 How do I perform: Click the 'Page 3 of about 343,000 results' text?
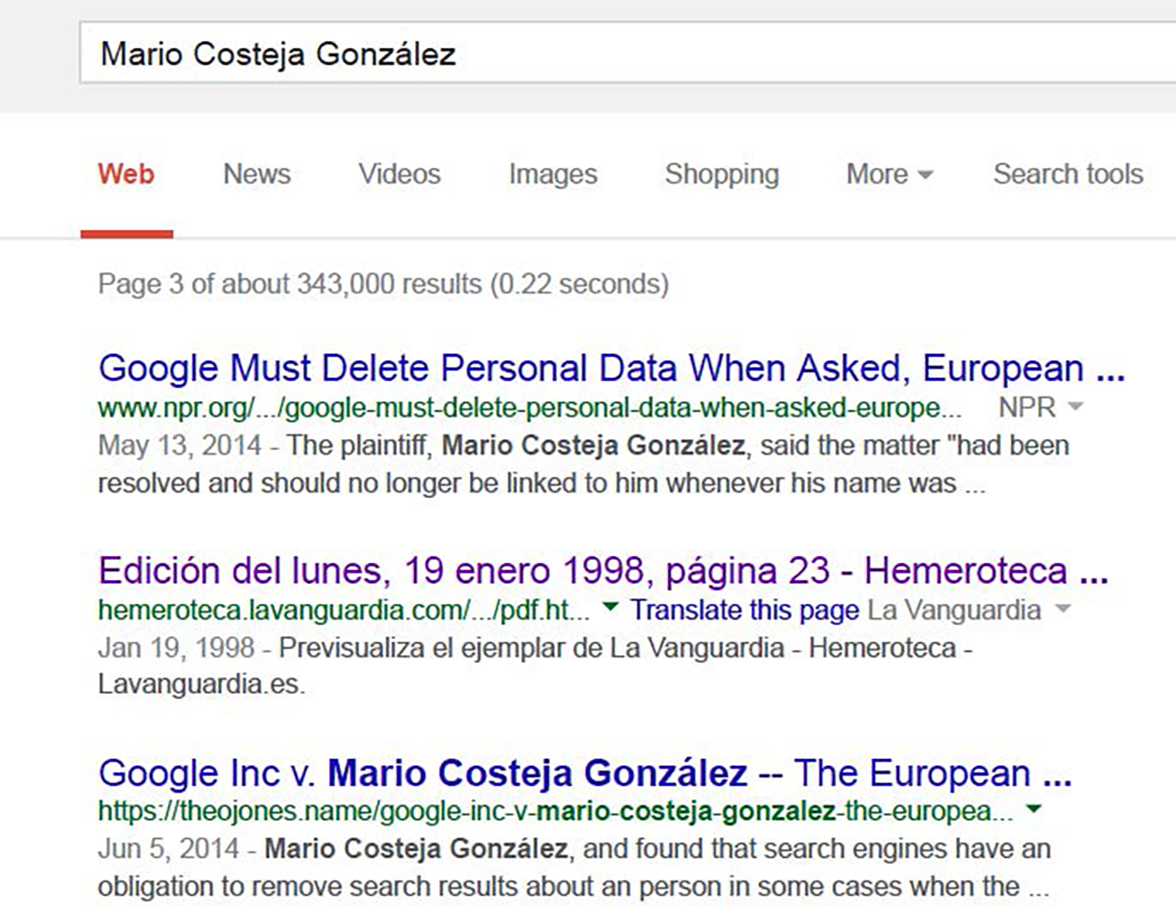(383, 284)
